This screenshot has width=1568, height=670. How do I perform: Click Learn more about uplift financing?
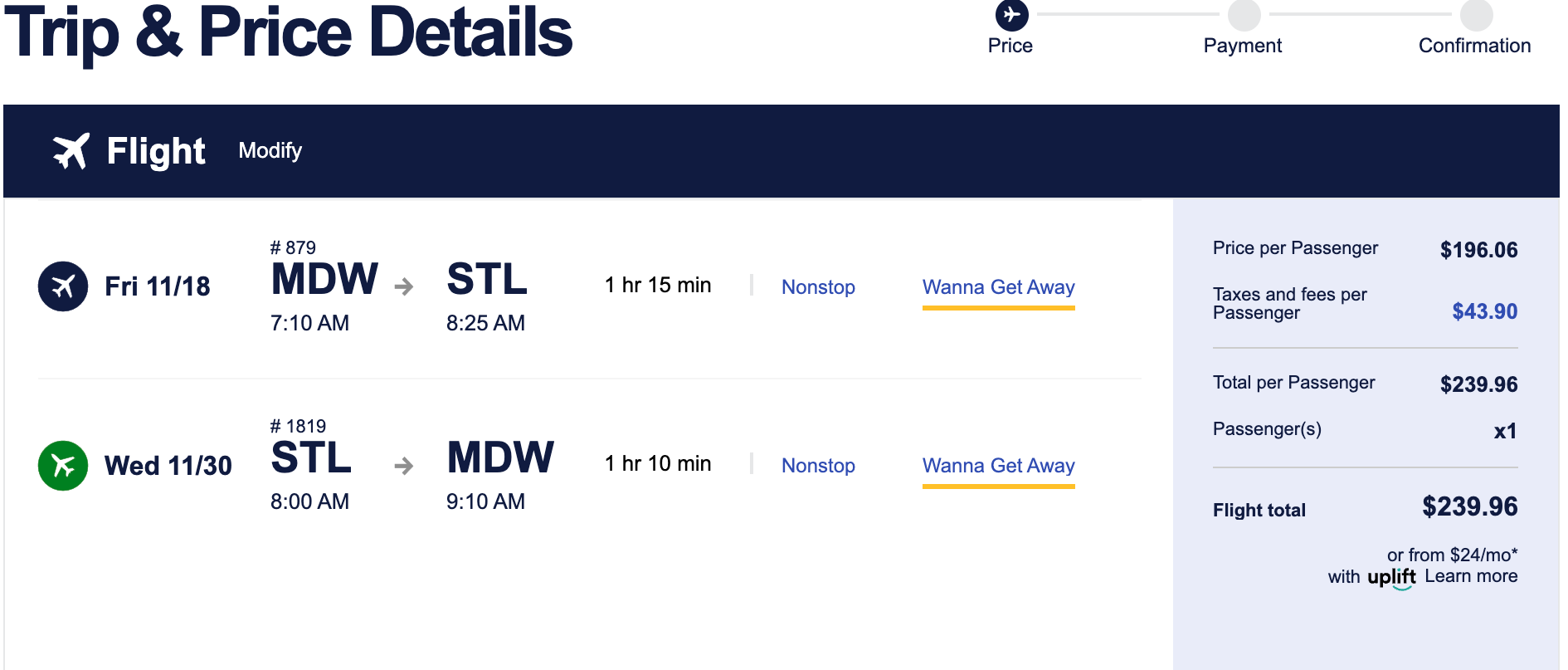click(1471, 576)
